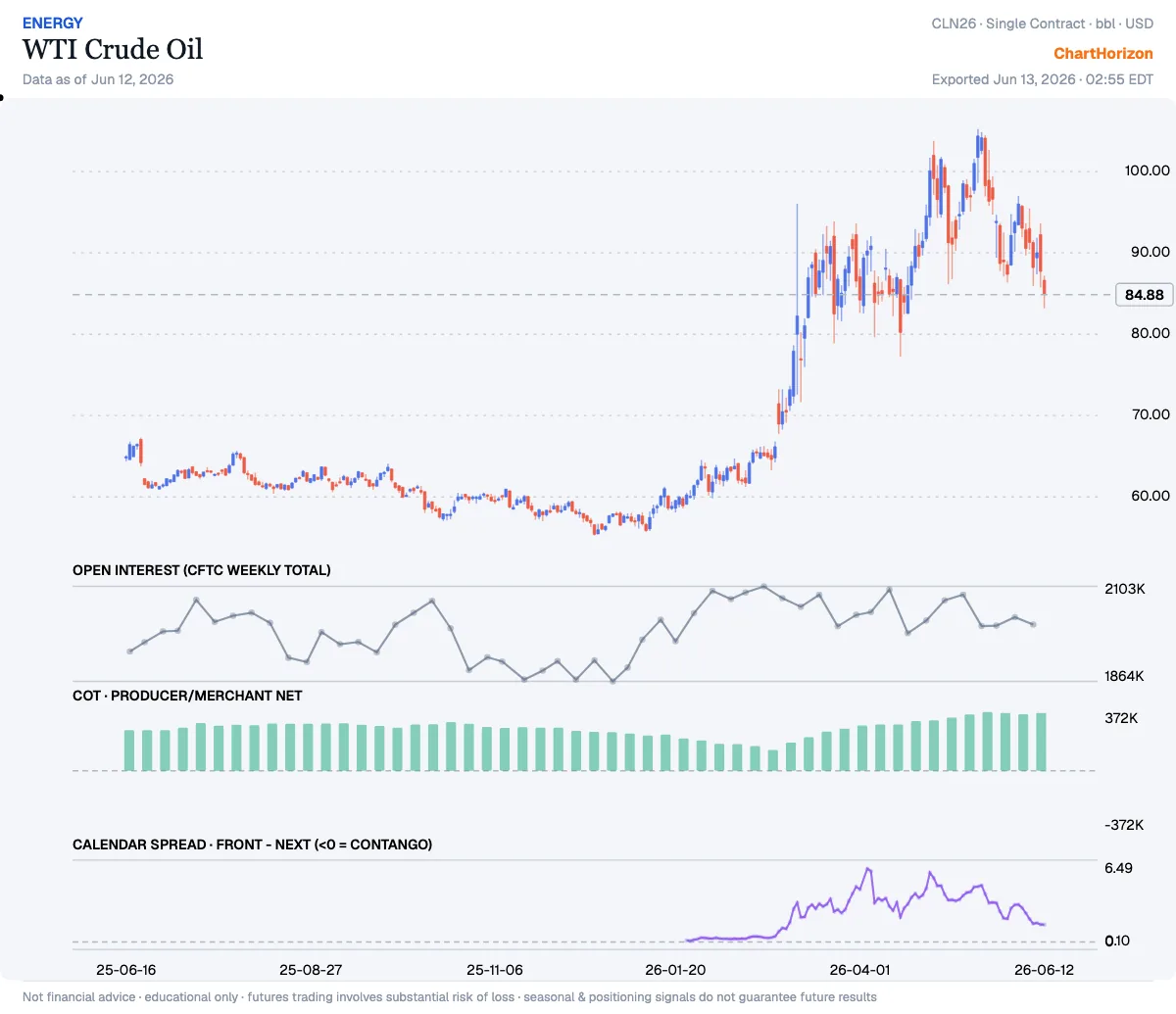Click the CALENDAR SPREAD · FRONT − NEXT heading
Viewport: 1176px width, 1014px height.
click(253, 845)
